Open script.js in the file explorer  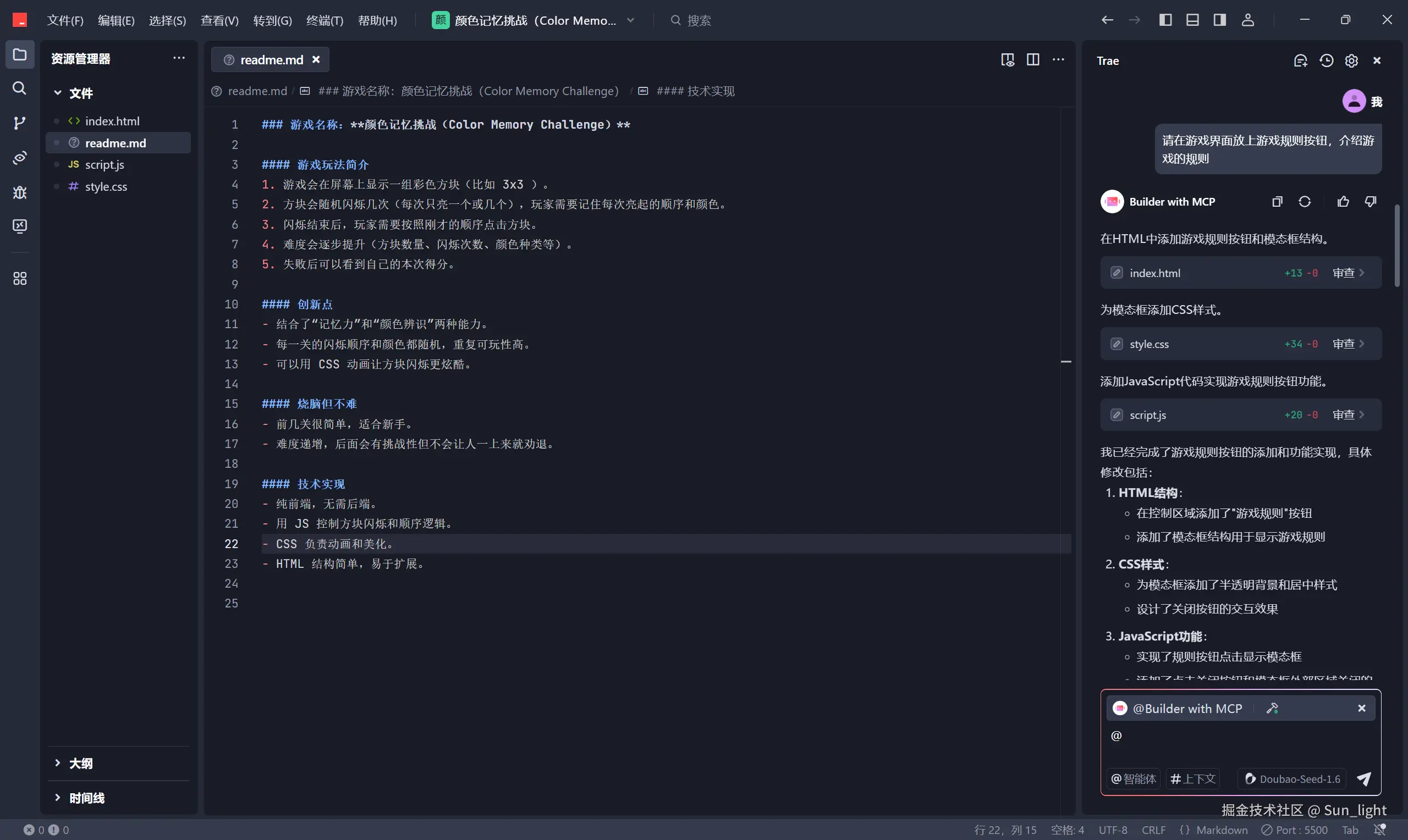[105, 165]
